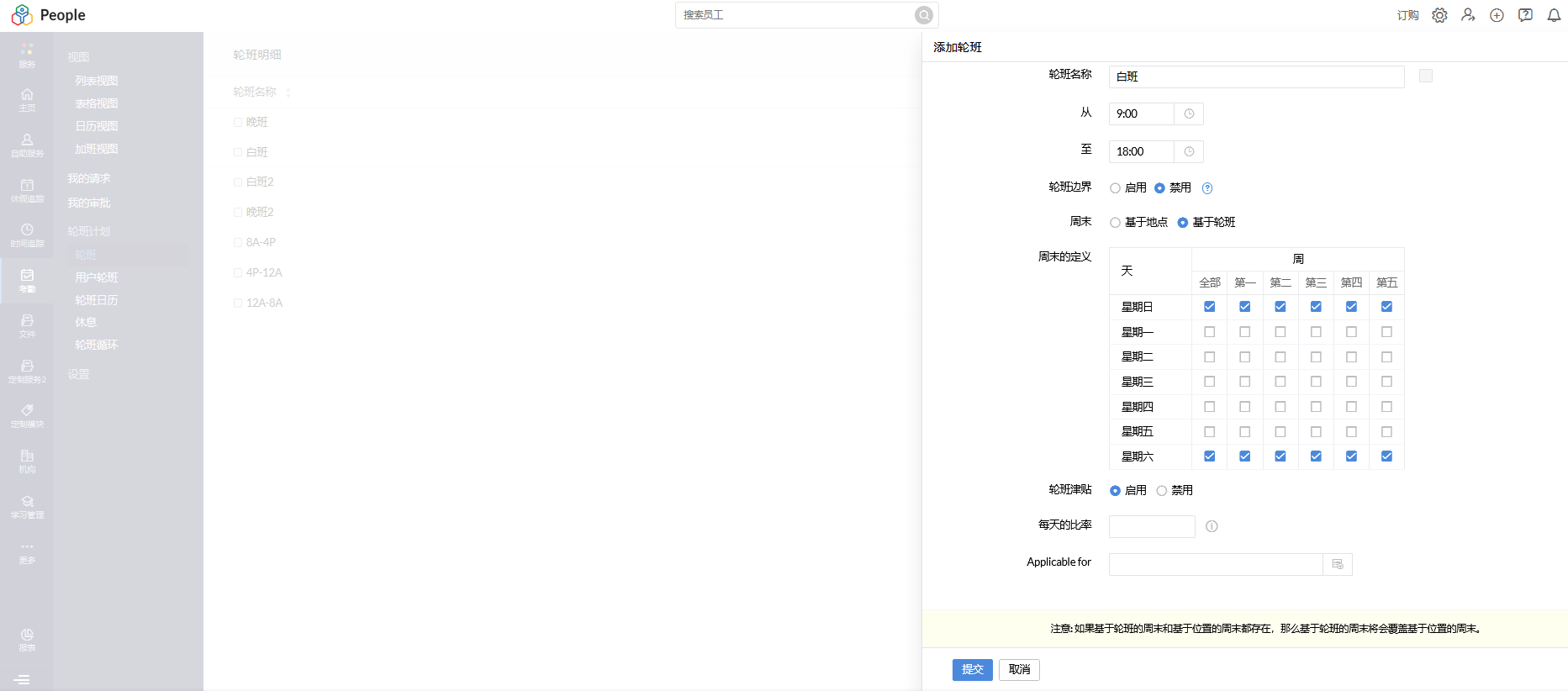Click the user profile icon in header
1568x691 pixels.
click(1468, 15)
